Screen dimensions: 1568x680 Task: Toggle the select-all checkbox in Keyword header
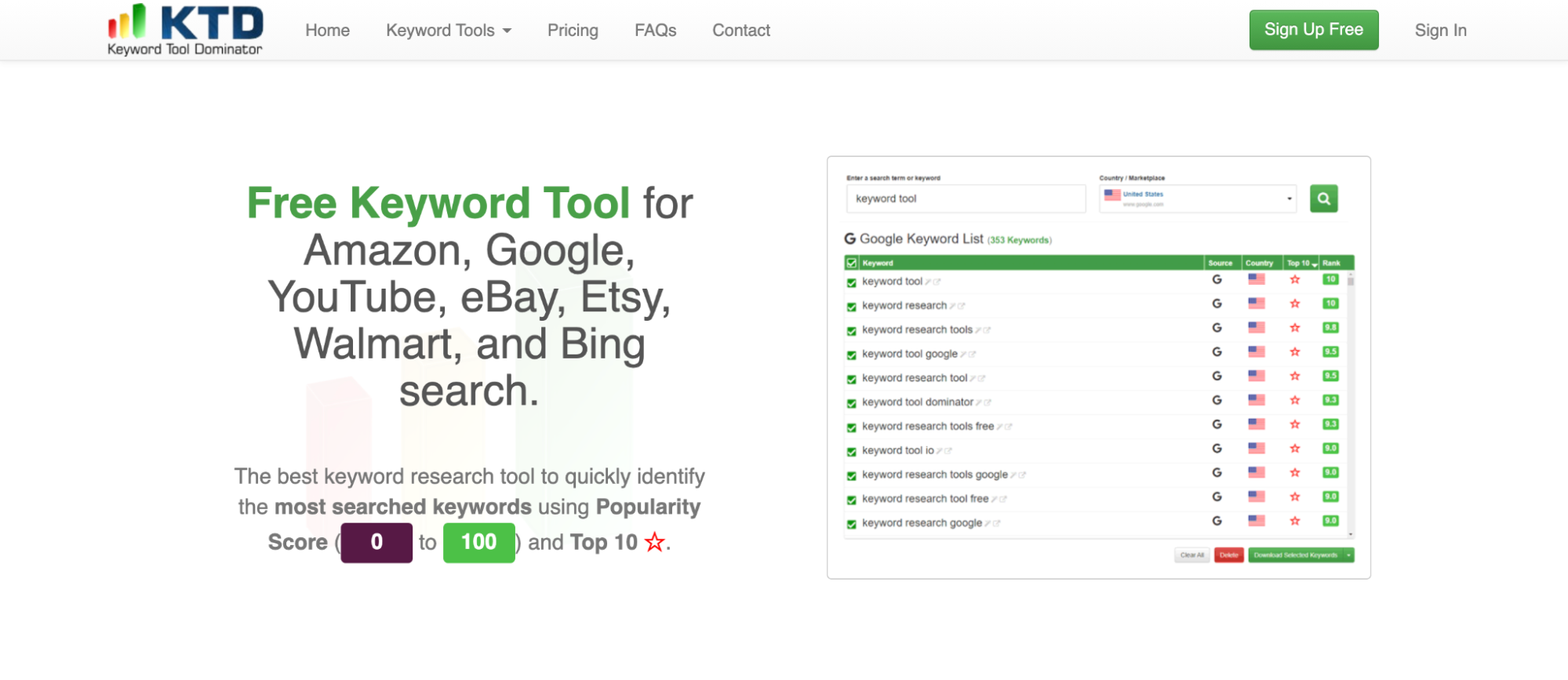[x=851, y=263]
